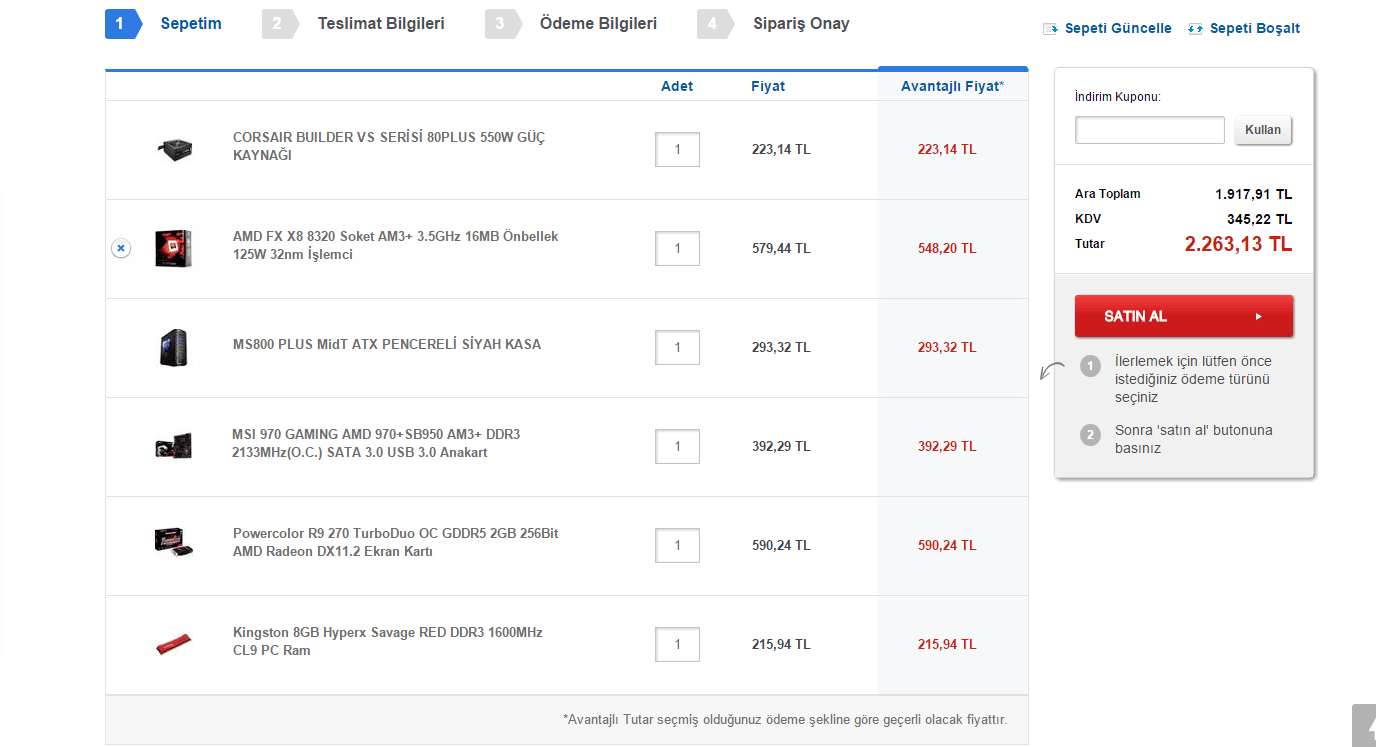Click quantity box for Kingston RAM
The width and height of the screenshot is (1376, 747).
[677, 644]
